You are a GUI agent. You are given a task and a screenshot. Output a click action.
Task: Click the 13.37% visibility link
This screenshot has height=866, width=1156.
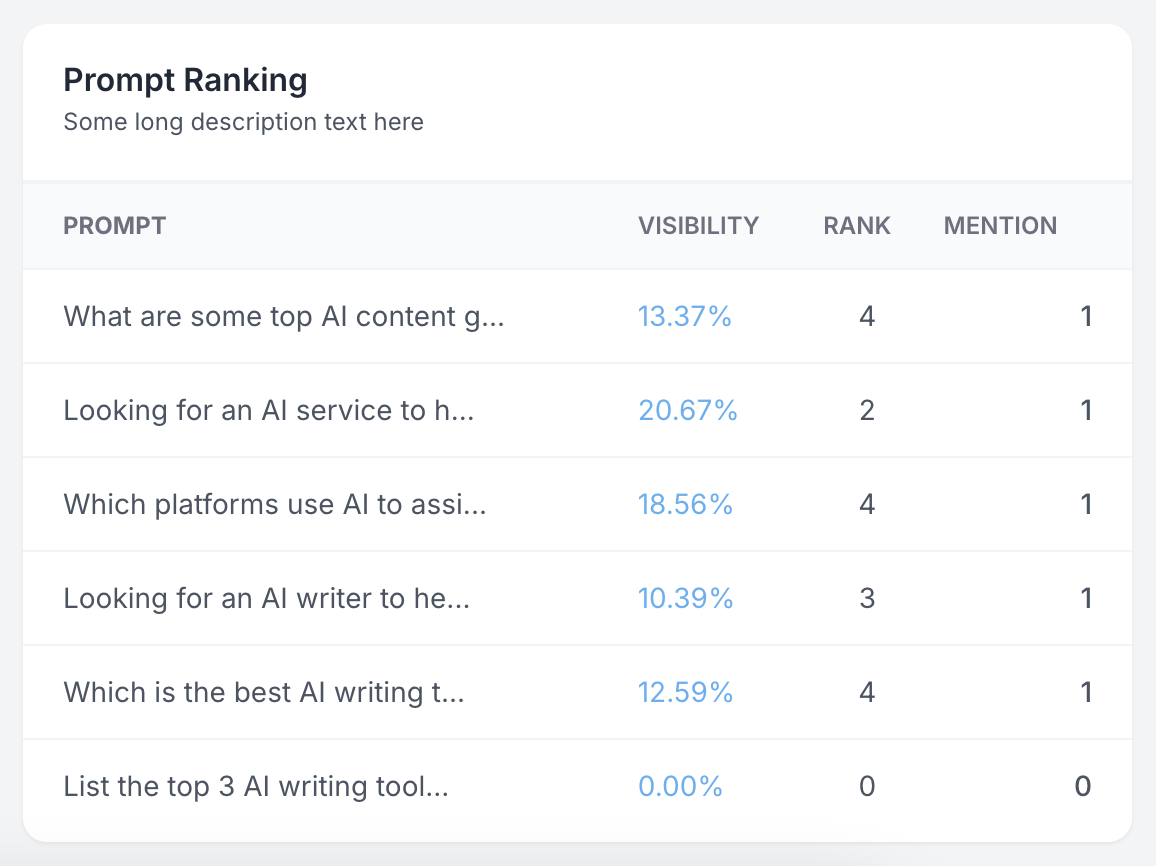(685, 317)
